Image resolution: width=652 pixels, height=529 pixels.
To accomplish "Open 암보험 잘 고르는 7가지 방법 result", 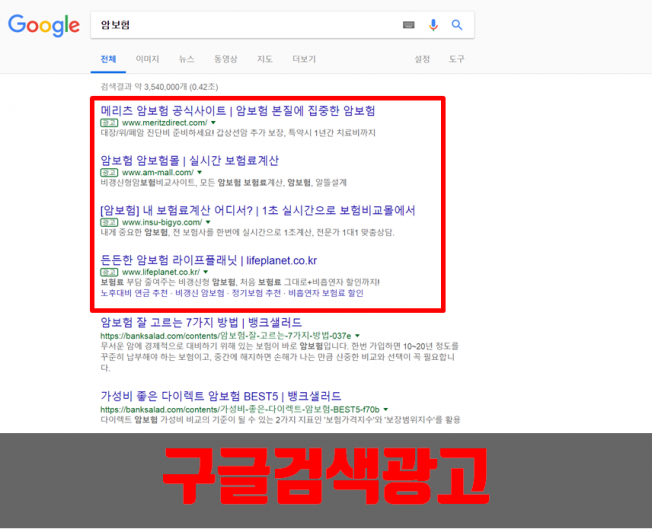I will point(201,323).
